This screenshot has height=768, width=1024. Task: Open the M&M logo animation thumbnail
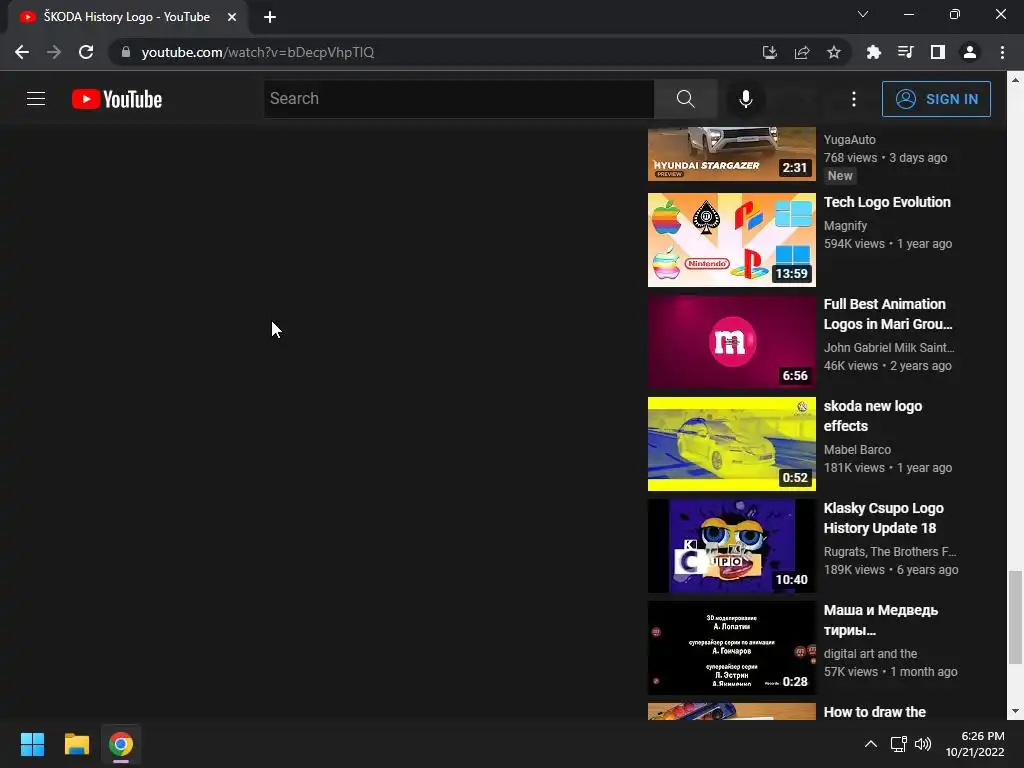click(731, 342)
